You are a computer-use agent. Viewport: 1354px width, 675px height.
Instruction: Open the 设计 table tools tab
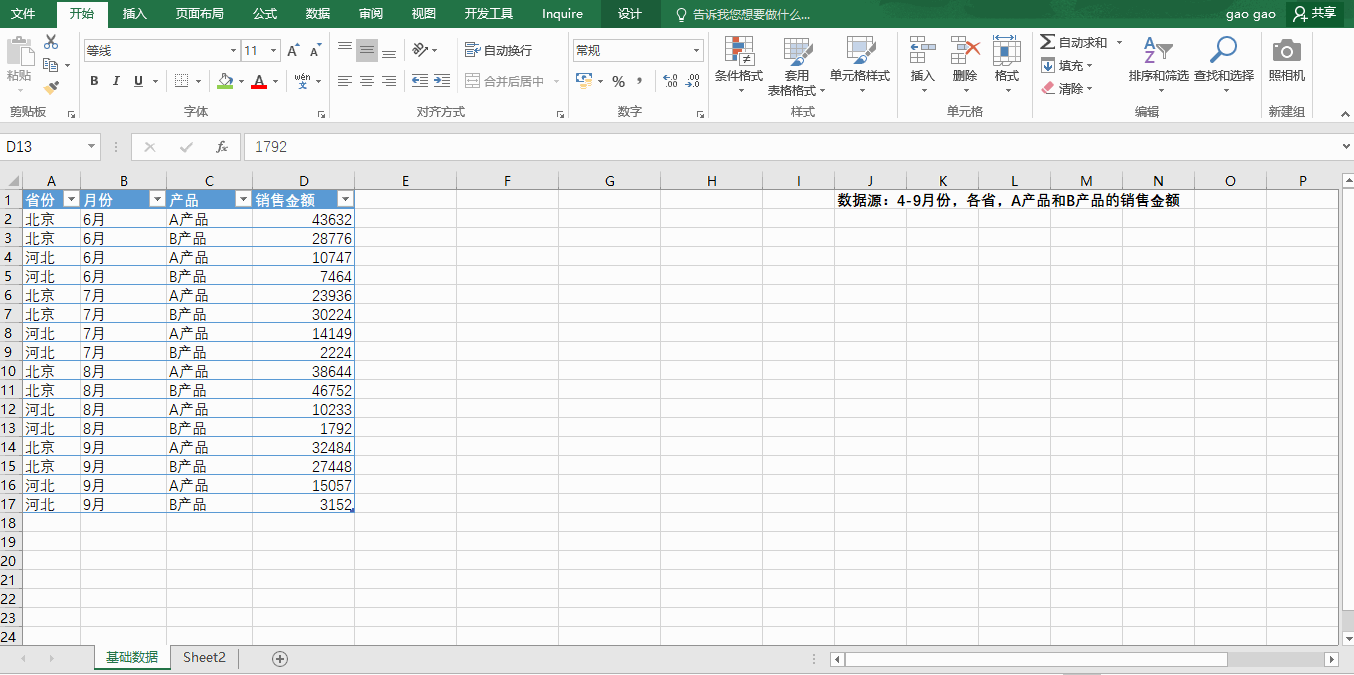tap(630, 14)
